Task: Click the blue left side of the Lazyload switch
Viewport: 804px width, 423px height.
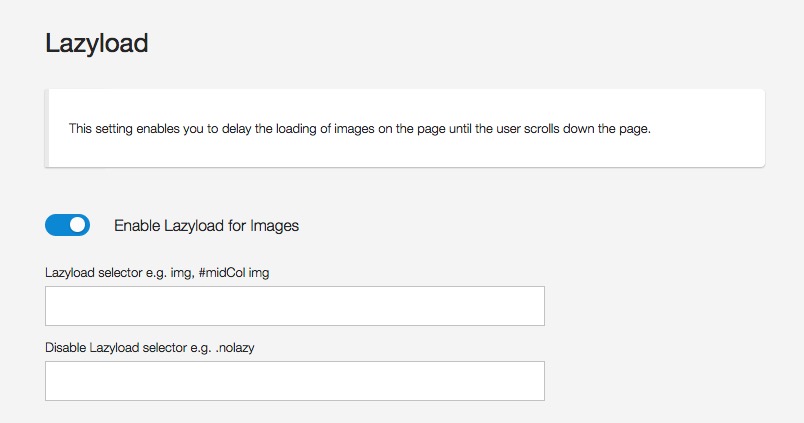Action: pos(56,226)
